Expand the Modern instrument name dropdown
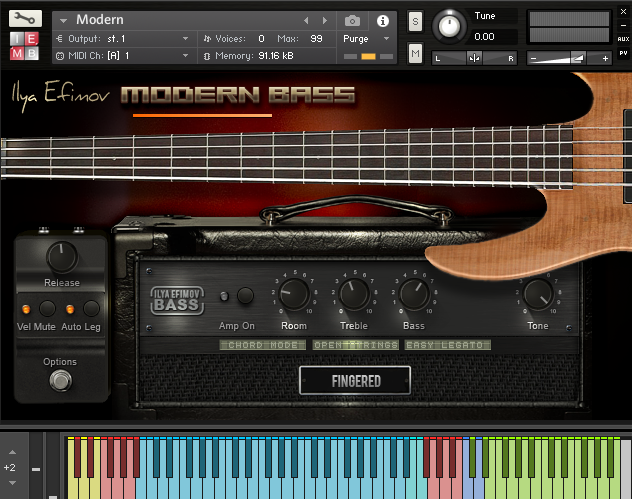632x499 pixels. [x=63, y=20]
